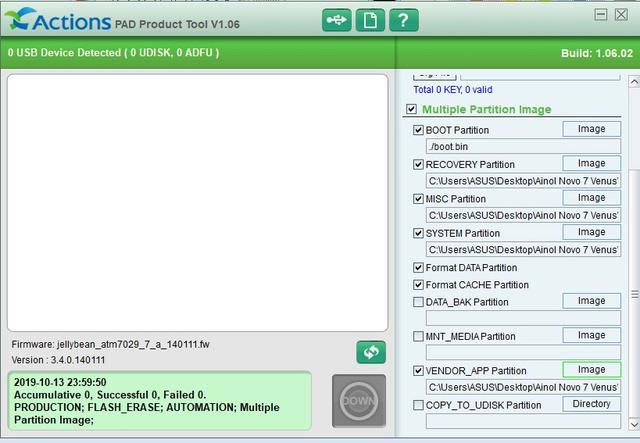Click the empty device log area
640x443 pixels.
point(197,203)
